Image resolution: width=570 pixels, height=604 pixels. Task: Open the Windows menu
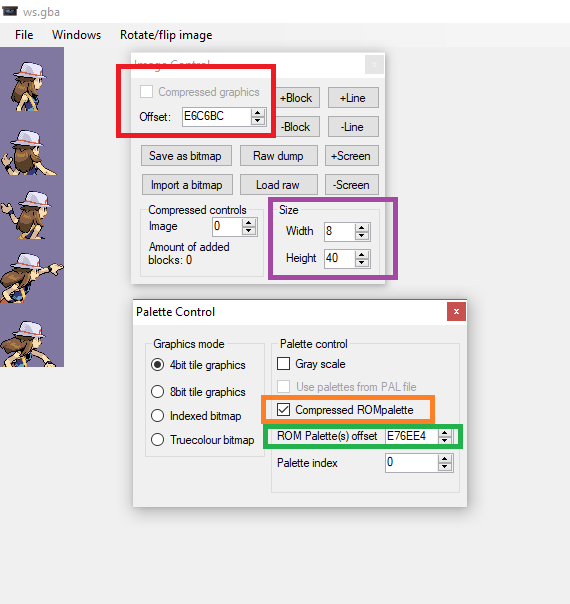click(77, 35)
